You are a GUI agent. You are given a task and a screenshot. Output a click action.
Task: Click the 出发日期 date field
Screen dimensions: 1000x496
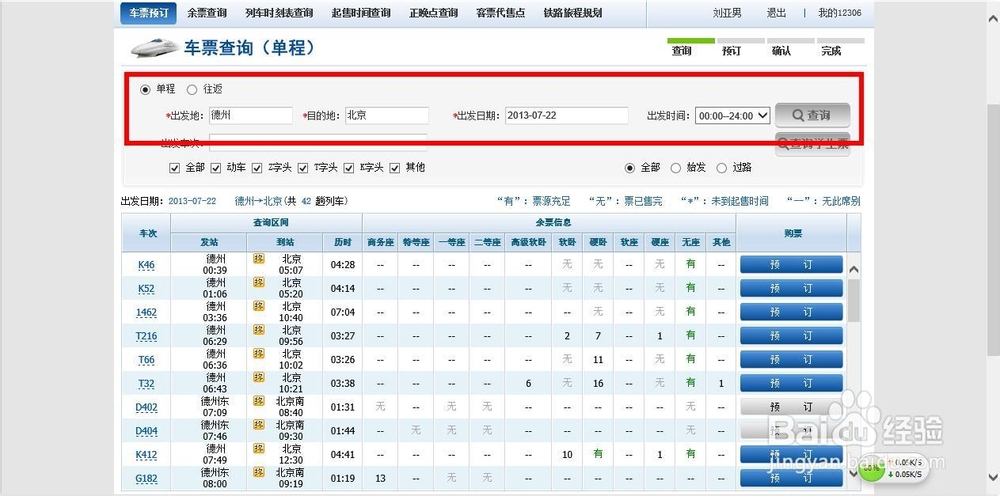click(x=567, y=115)
